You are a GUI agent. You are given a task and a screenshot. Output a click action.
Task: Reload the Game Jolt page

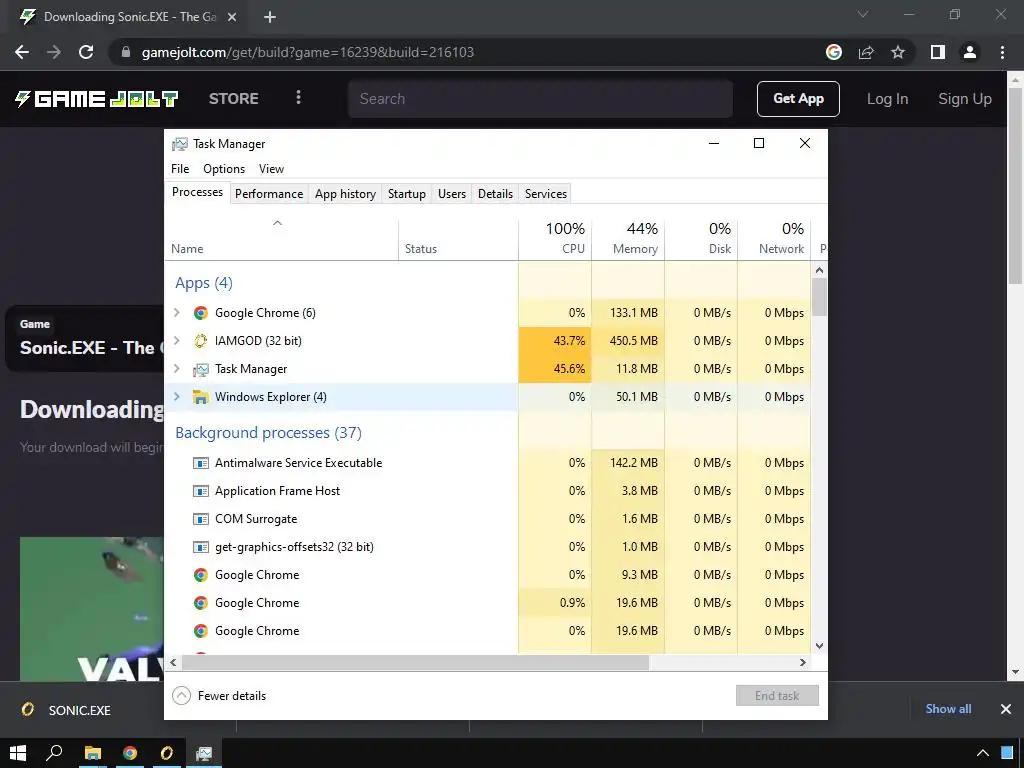(x=86, y=52)
